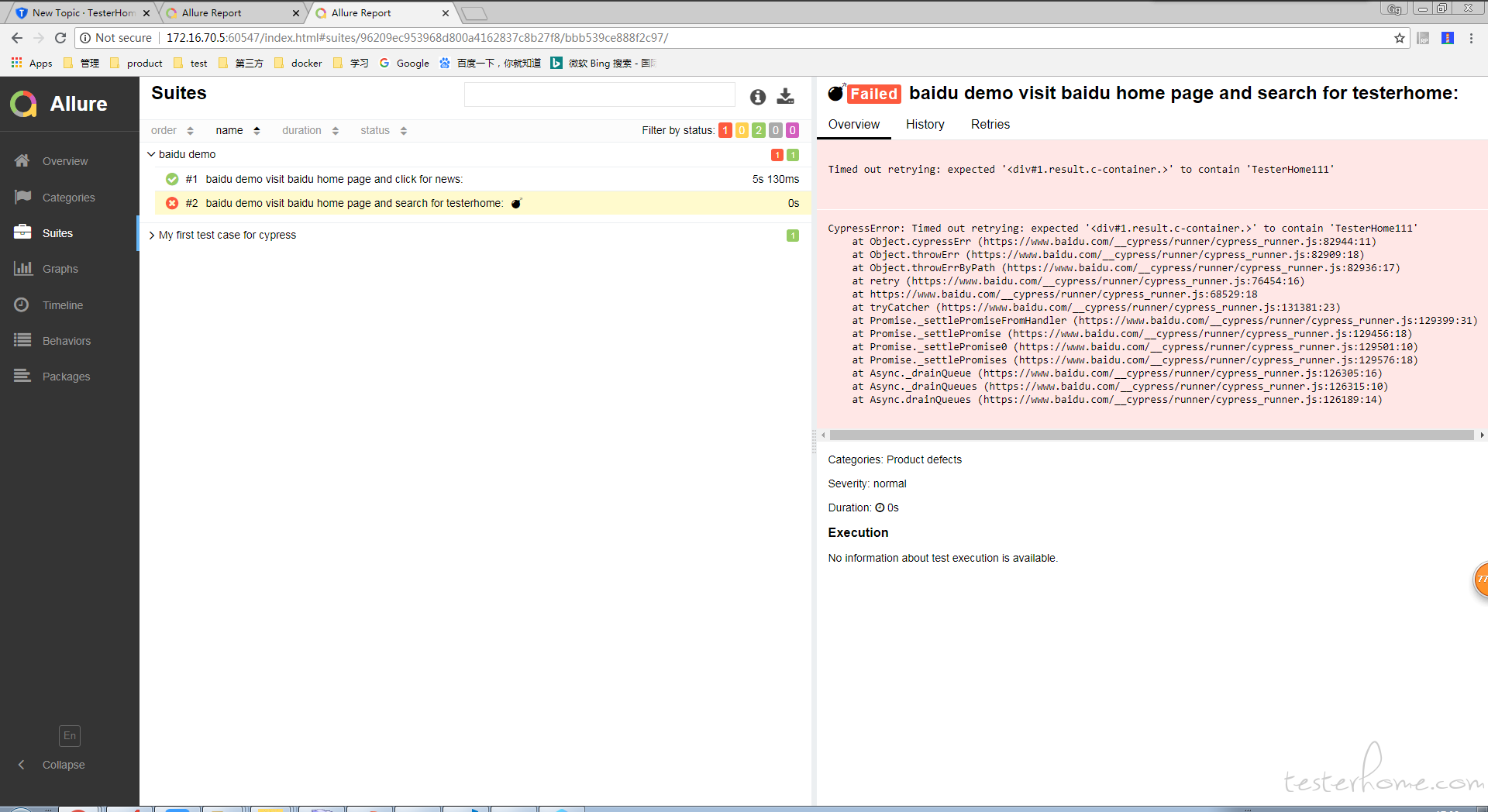Open Categories flag icon in sidebar
1488x812 pixels.
[22, 197]
